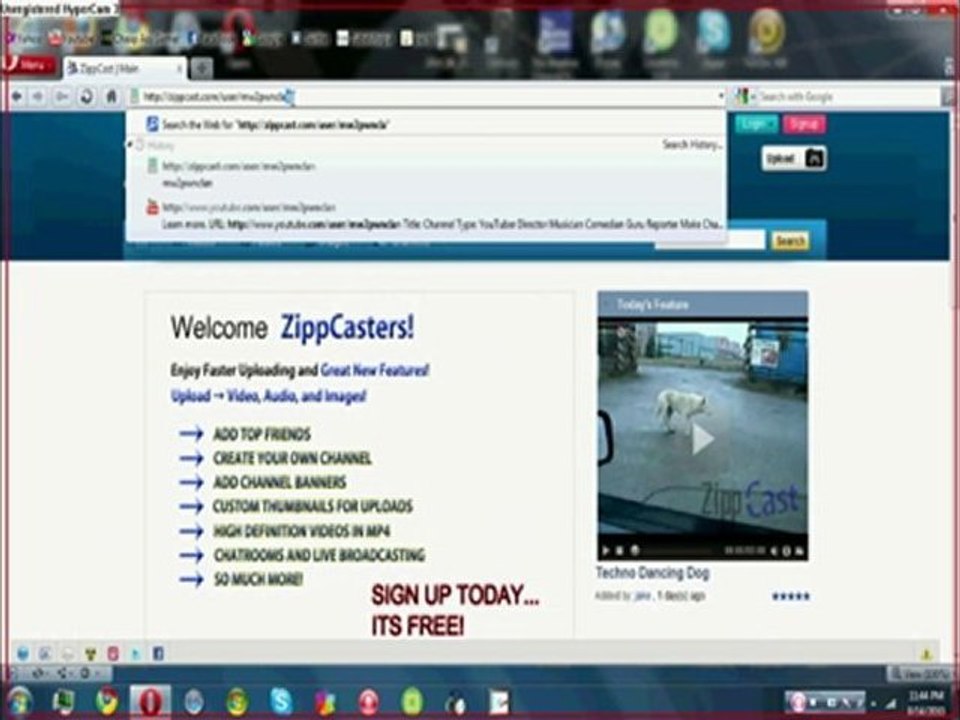The height and width of the screenshot is (720, 960).
Task: Click the pink Signup button
Action: [804, 124]
